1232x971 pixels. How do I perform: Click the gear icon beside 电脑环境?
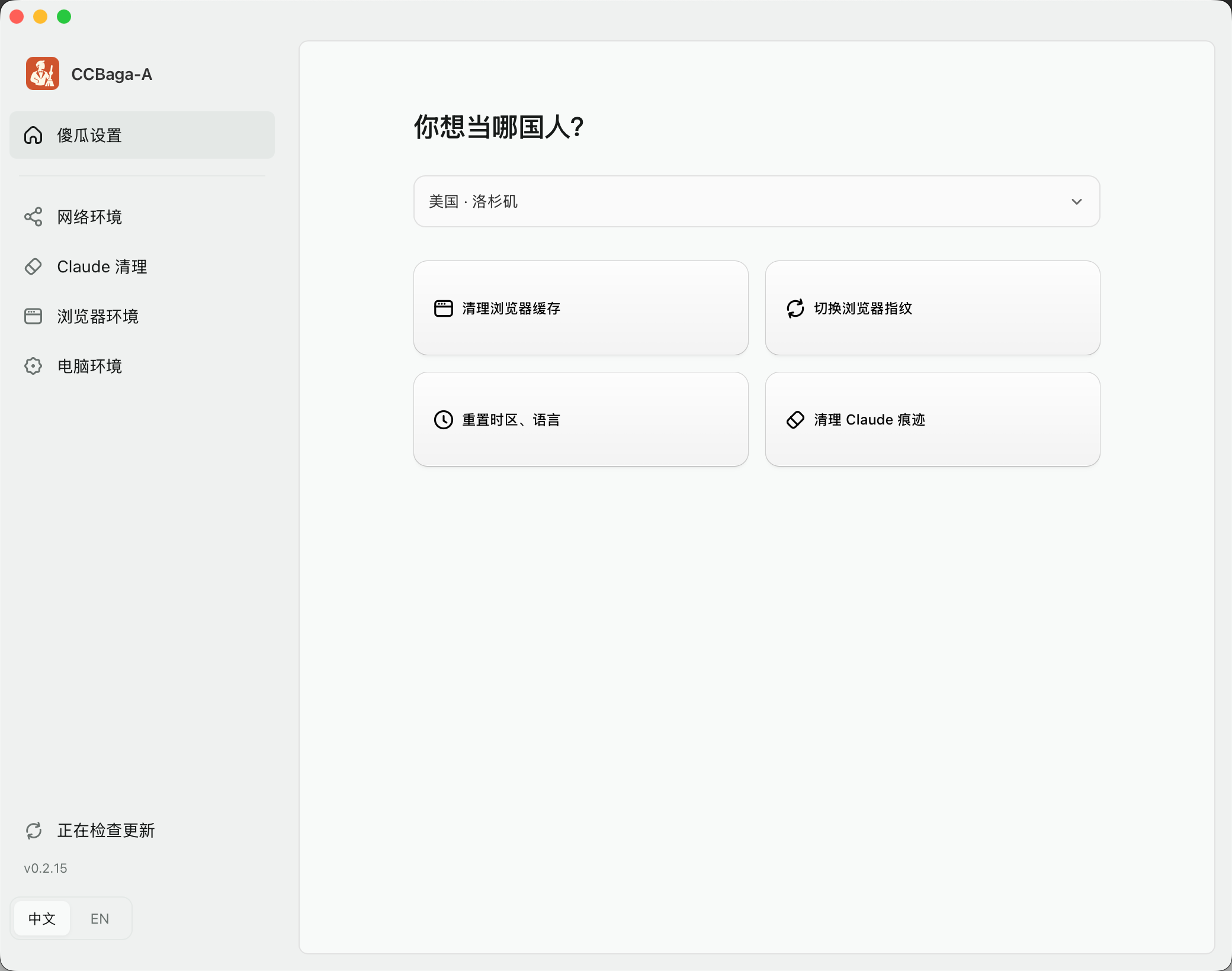[x=33, y=366]
